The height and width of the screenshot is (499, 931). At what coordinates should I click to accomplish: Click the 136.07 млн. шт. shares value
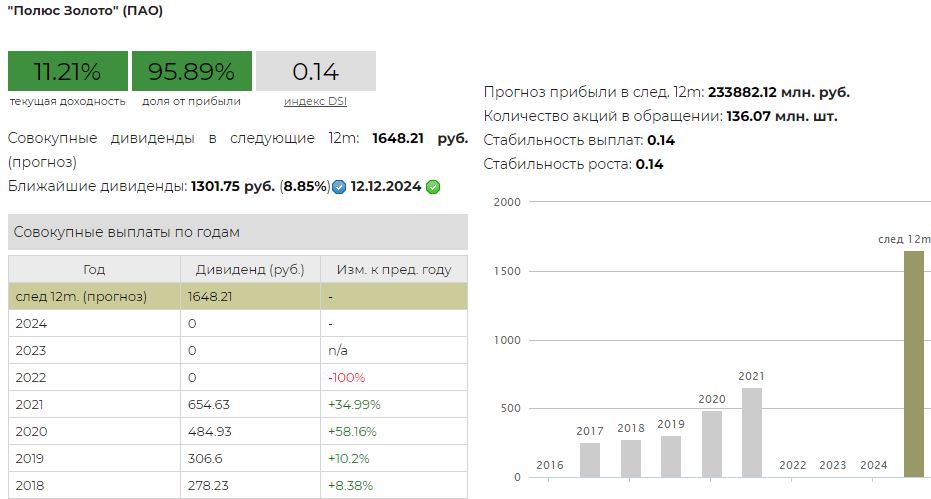pos(782,116)
